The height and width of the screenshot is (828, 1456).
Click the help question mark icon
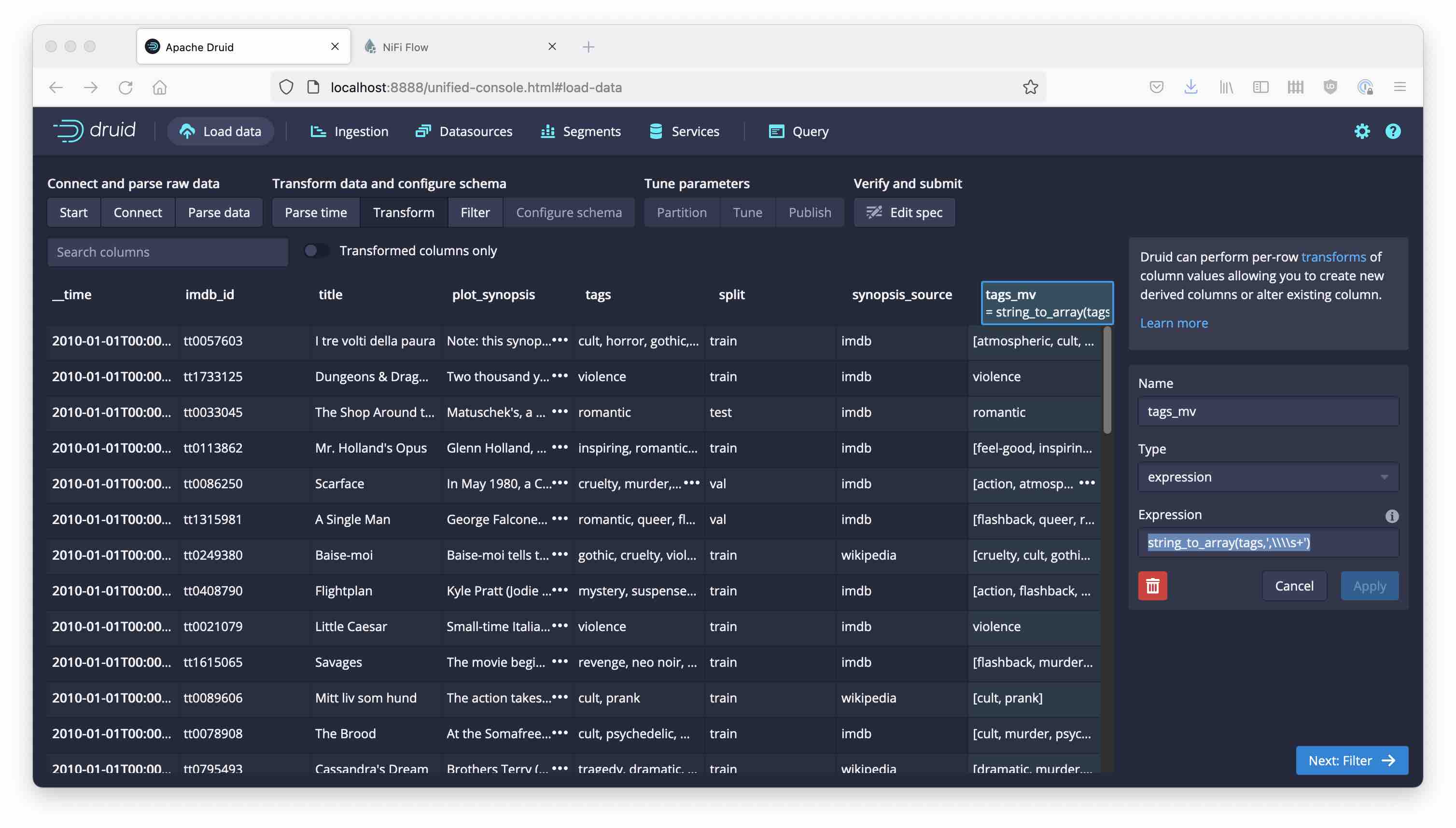tap(1392, 131)
